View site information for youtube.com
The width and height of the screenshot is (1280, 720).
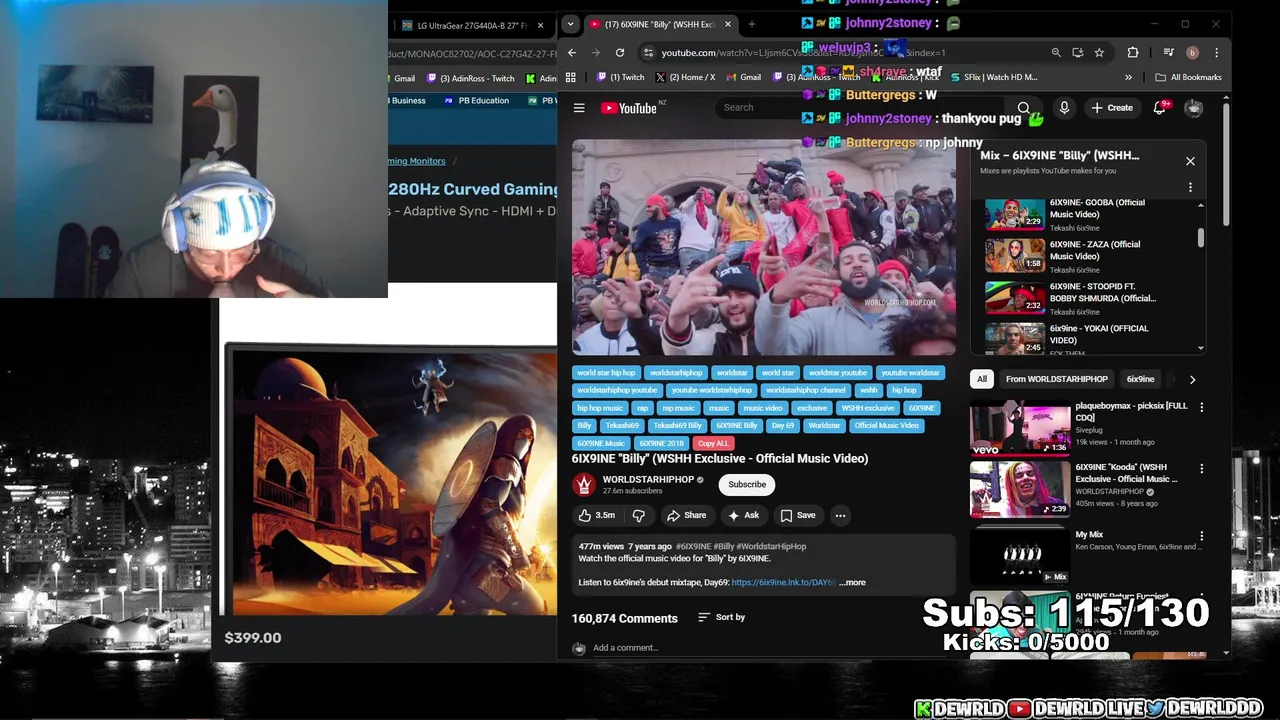648,52
